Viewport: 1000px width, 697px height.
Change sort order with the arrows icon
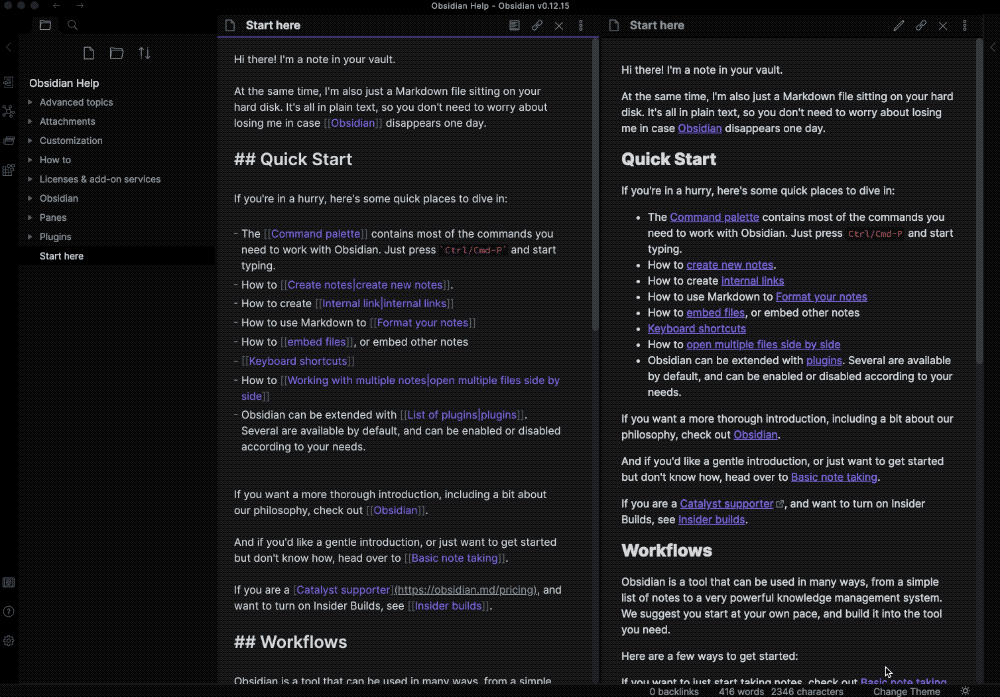pos(145,54)
